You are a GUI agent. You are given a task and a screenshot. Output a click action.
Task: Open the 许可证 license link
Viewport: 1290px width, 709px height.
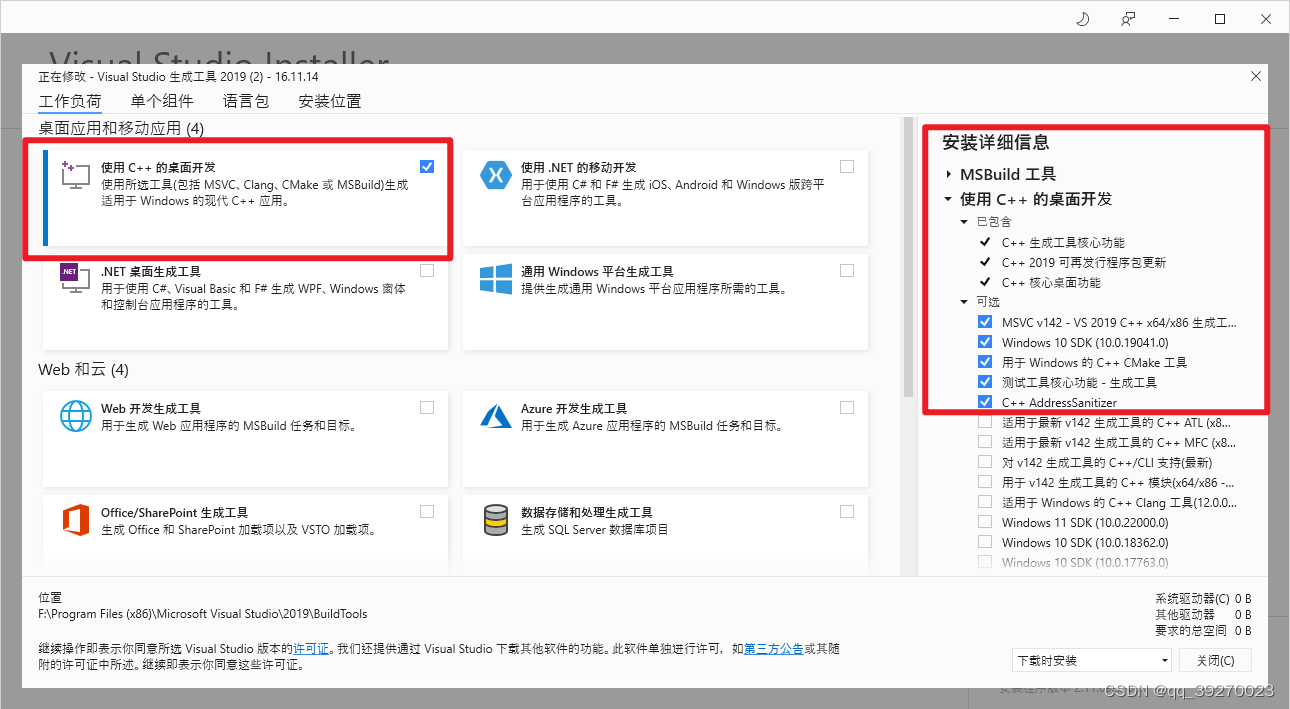pyautogui.click(x=311, y=648)
